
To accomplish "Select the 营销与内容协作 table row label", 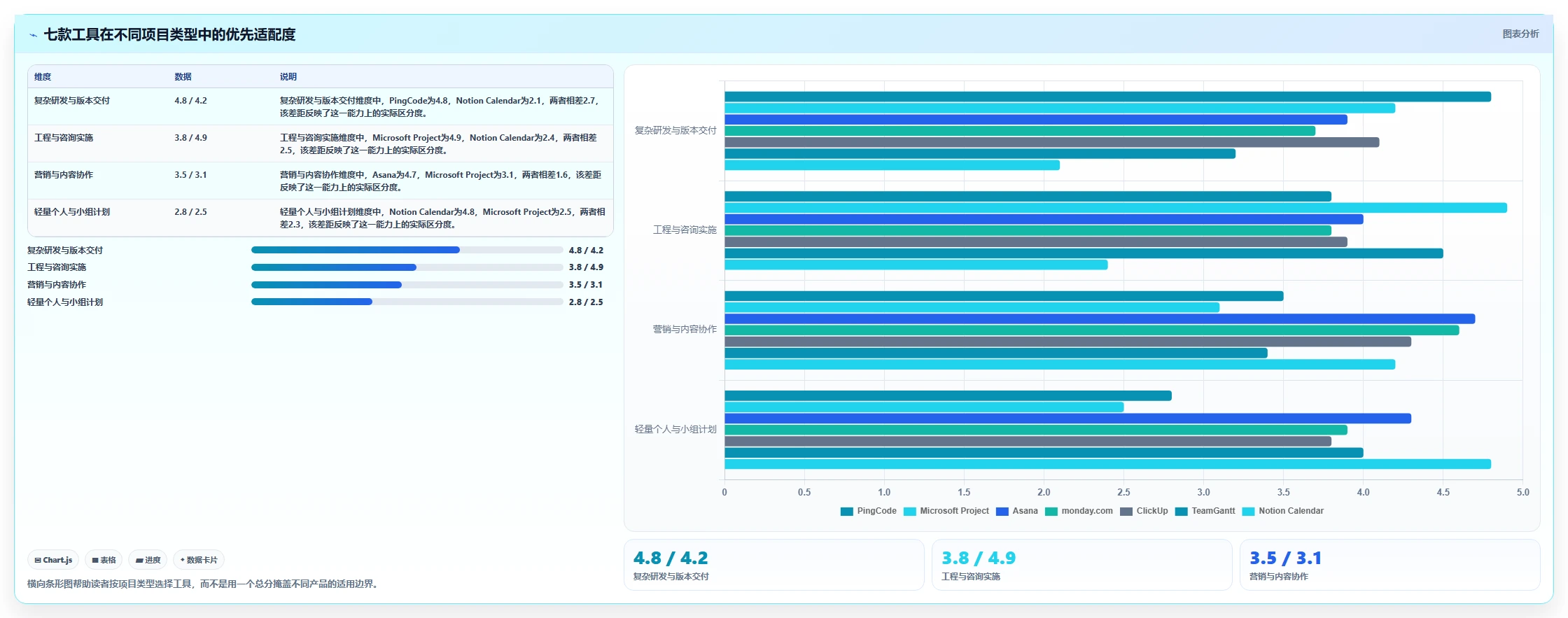I will tap(64, 175).
